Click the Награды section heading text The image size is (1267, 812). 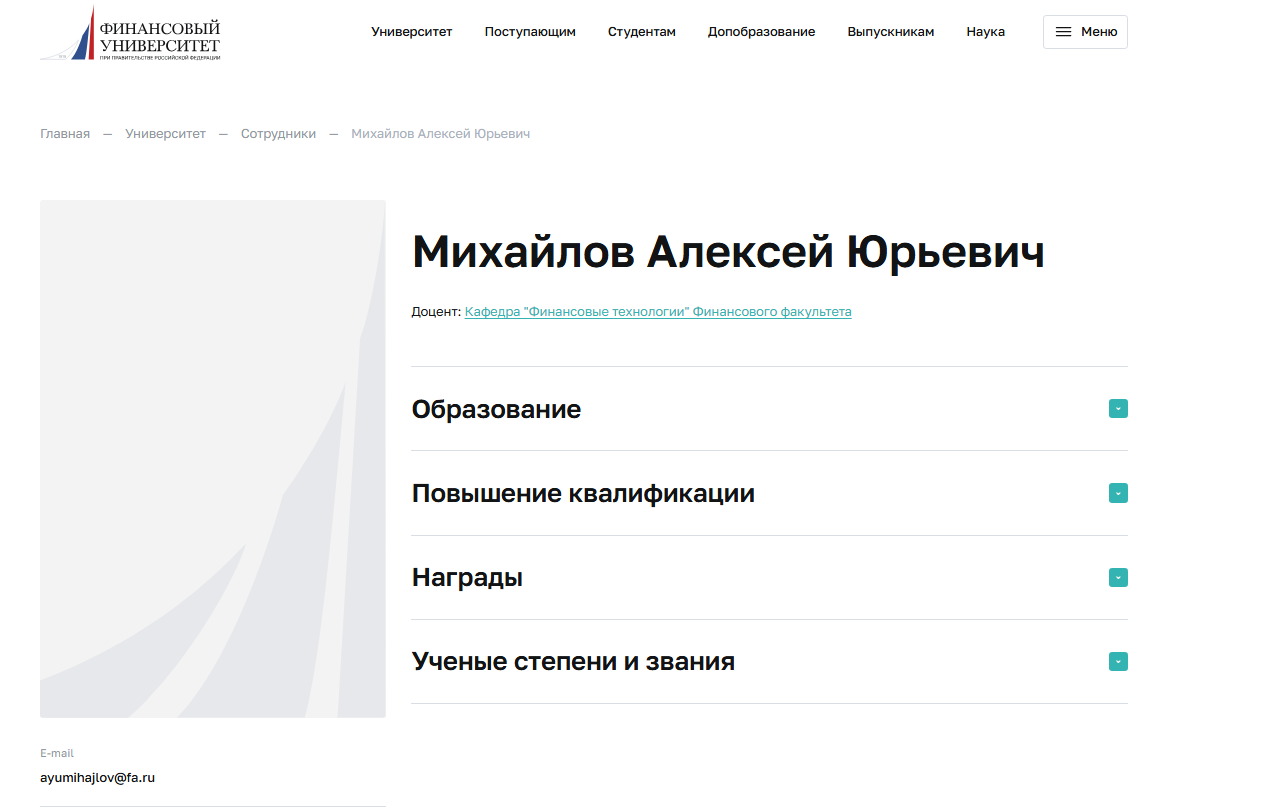point(467,578)
